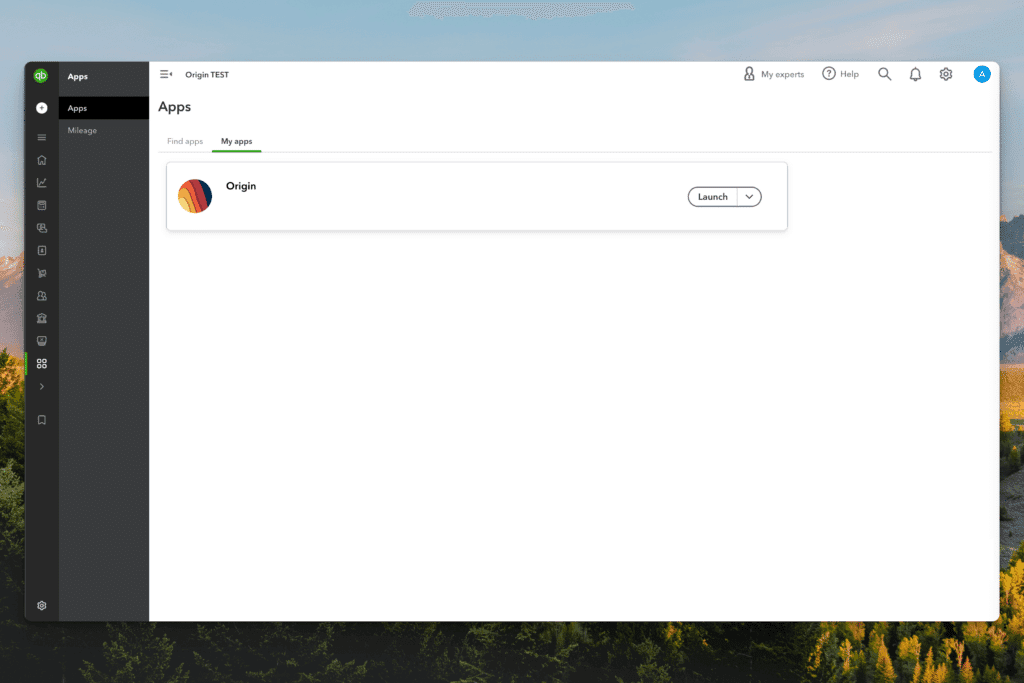Open the line chart icon in sidebar
This screenshot has height=683, width=1024.
42,183
